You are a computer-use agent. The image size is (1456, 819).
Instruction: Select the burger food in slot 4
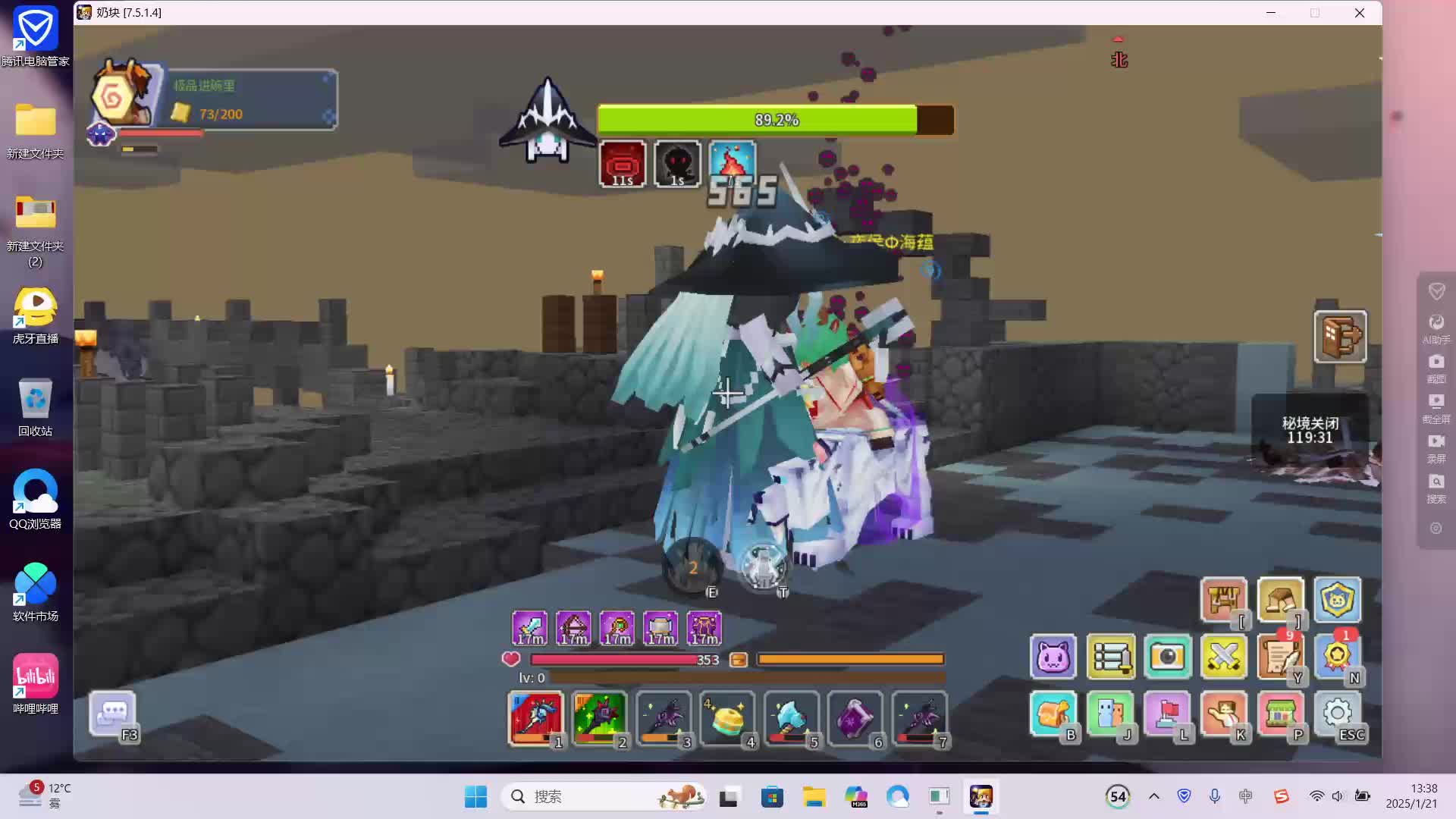[x=727, y=717]
